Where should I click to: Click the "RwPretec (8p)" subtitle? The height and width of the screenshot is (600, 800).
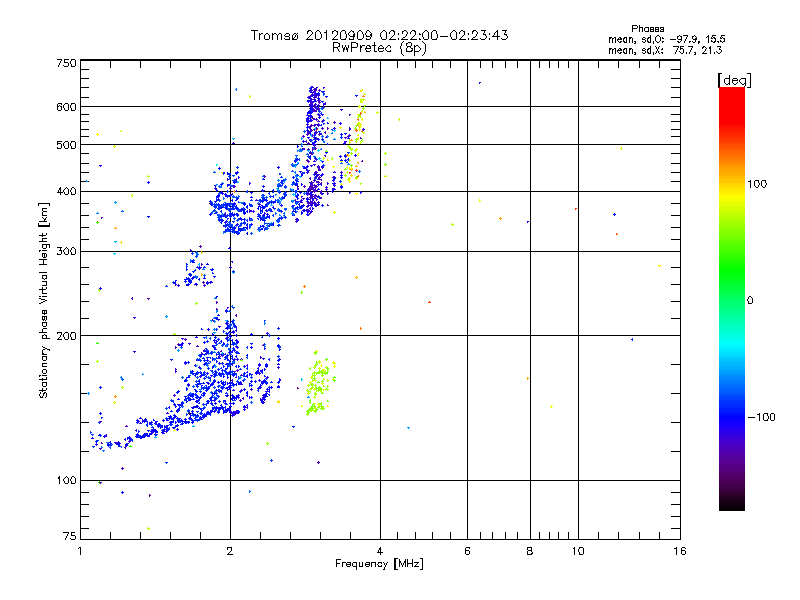click(379, 48)
